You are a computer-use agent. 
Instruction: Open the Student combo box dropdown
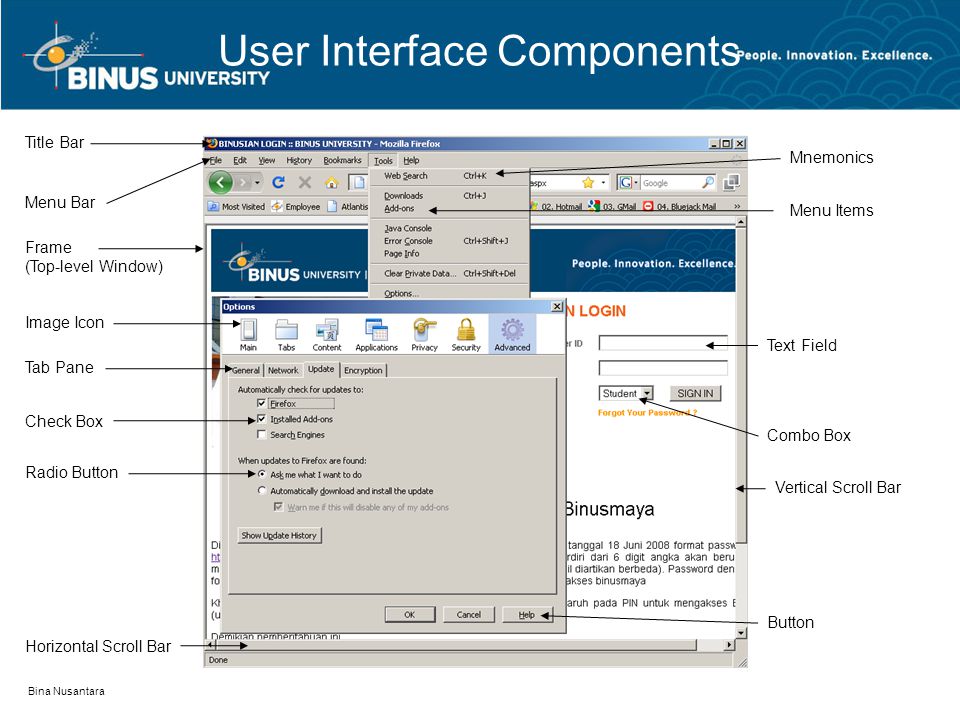[x=648, y=393]
